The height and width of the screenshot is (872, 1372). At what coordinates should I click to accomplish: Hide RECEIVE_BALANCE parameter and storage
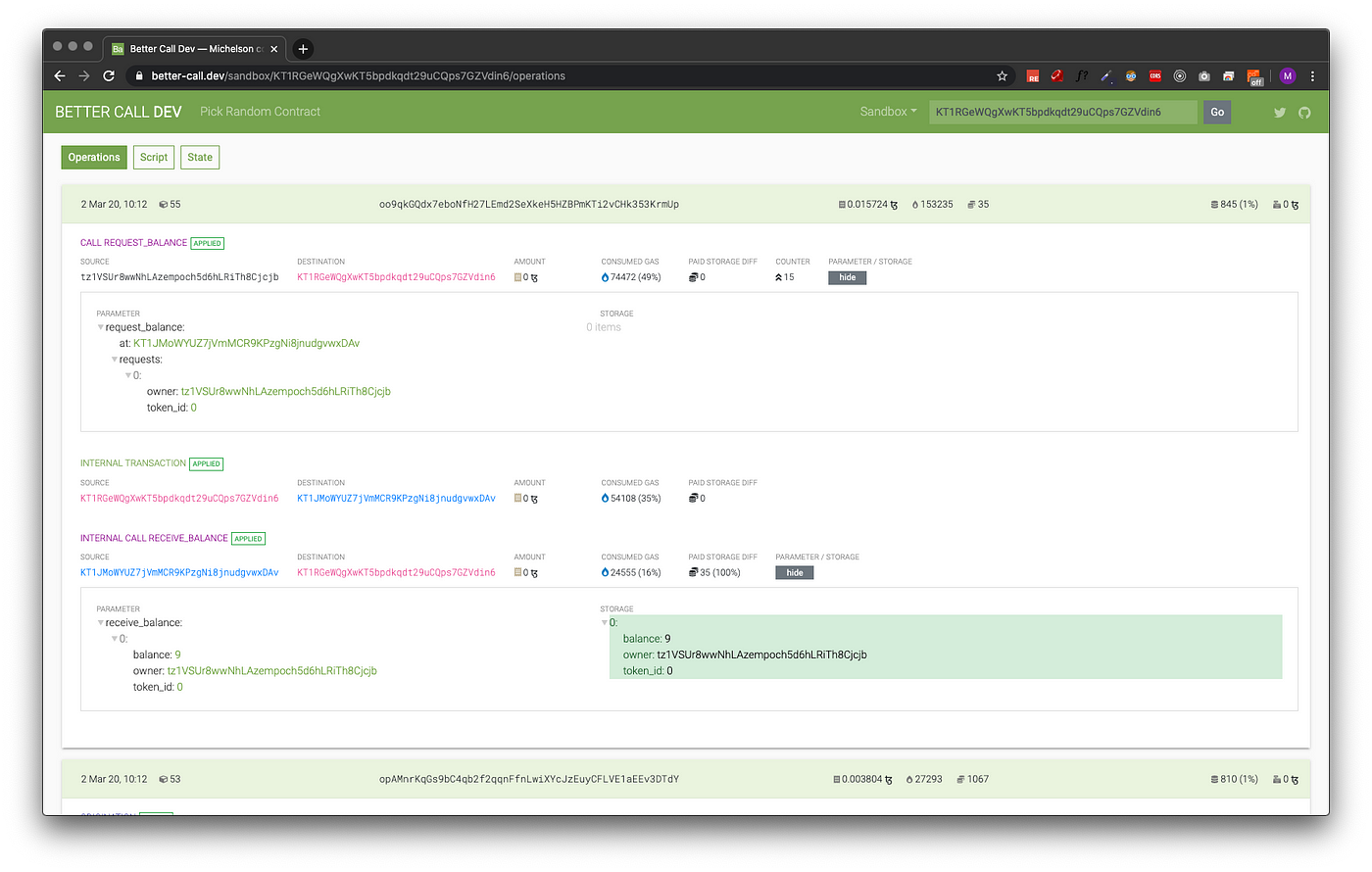(x=795, y=573)
